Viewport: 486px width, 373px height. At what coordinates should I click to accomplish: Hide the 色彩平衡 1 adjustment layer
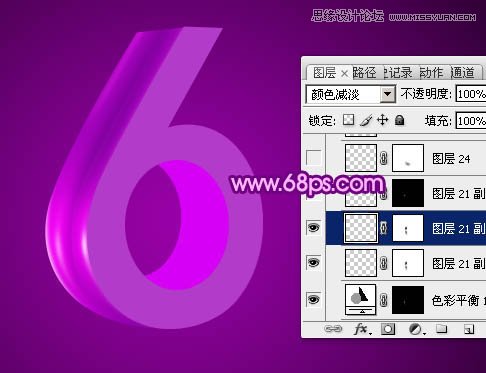pos(314,299)
